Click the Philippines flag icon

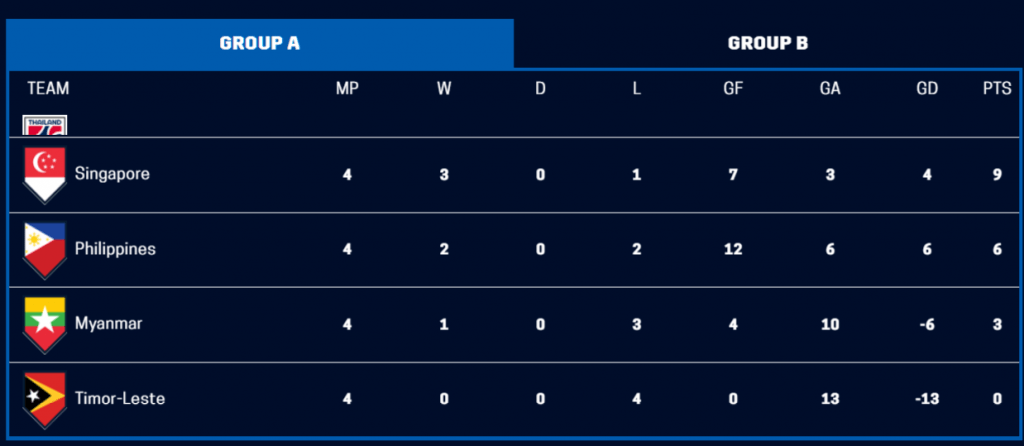point(45,249)
